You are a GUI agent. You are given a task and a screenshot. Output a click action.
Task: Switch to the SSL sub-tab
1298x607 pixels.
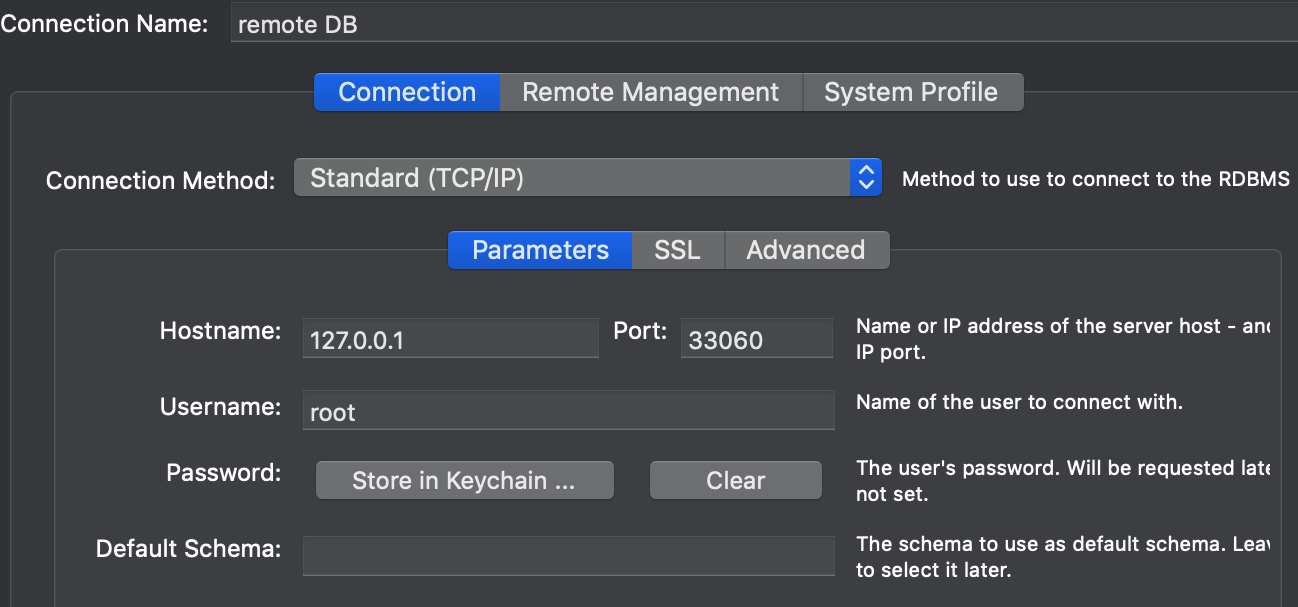coord(677,250)
